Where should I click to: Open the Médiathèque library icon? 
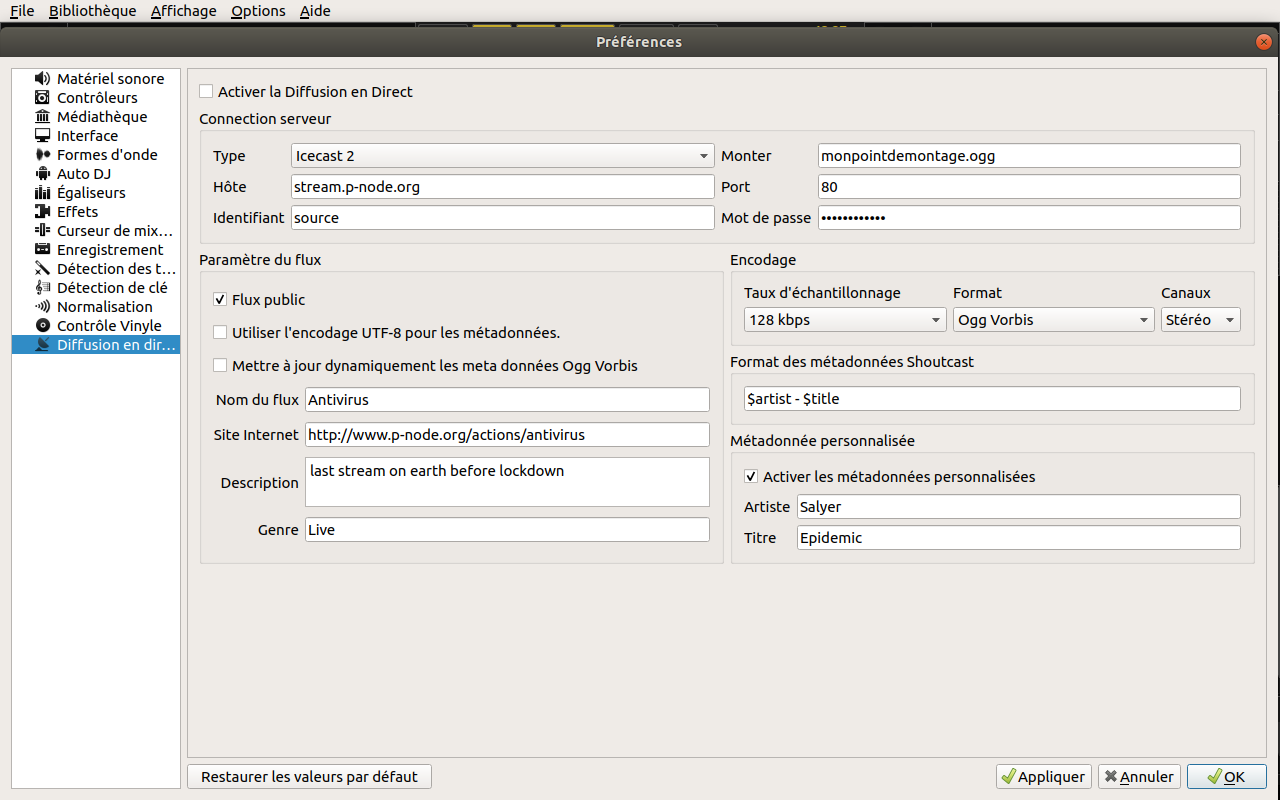[42, 117]
